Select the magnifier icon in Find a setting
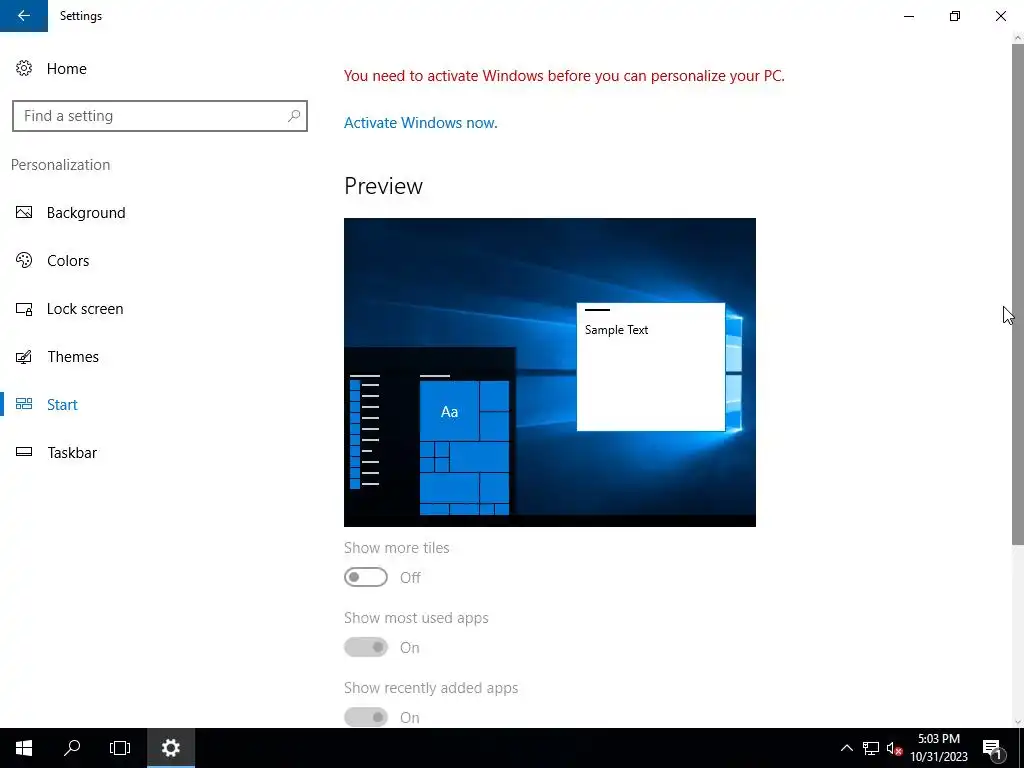The width and height of the screenshot is (1024, 768). pos(294,116)
